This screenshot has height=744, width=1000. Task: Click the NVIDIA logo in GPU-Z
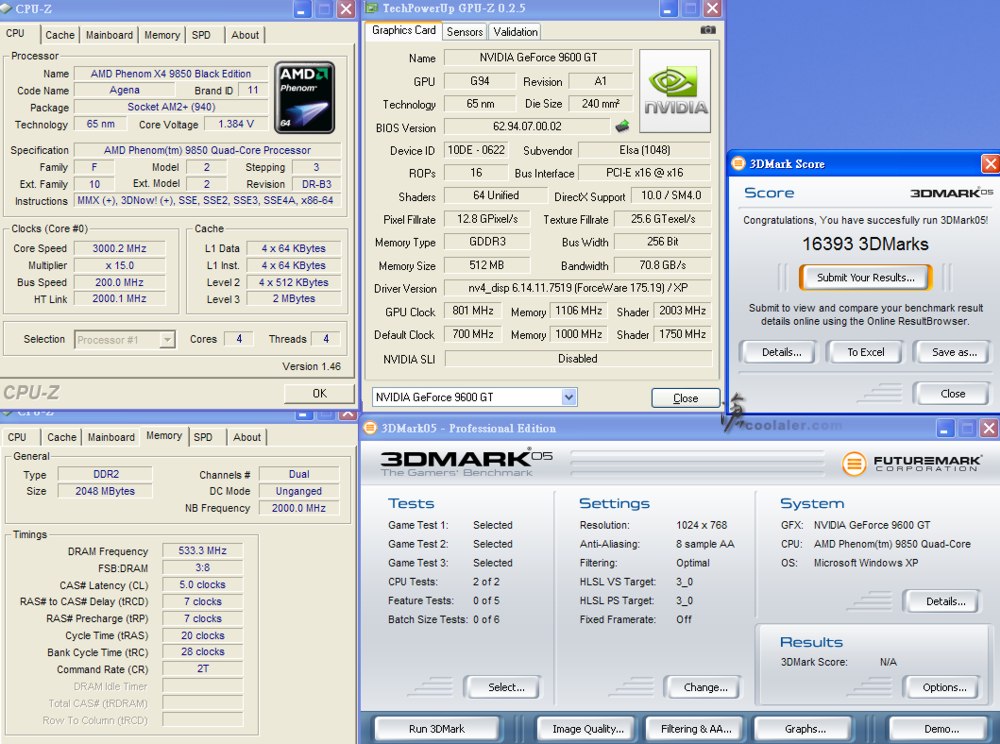point(675,91)
